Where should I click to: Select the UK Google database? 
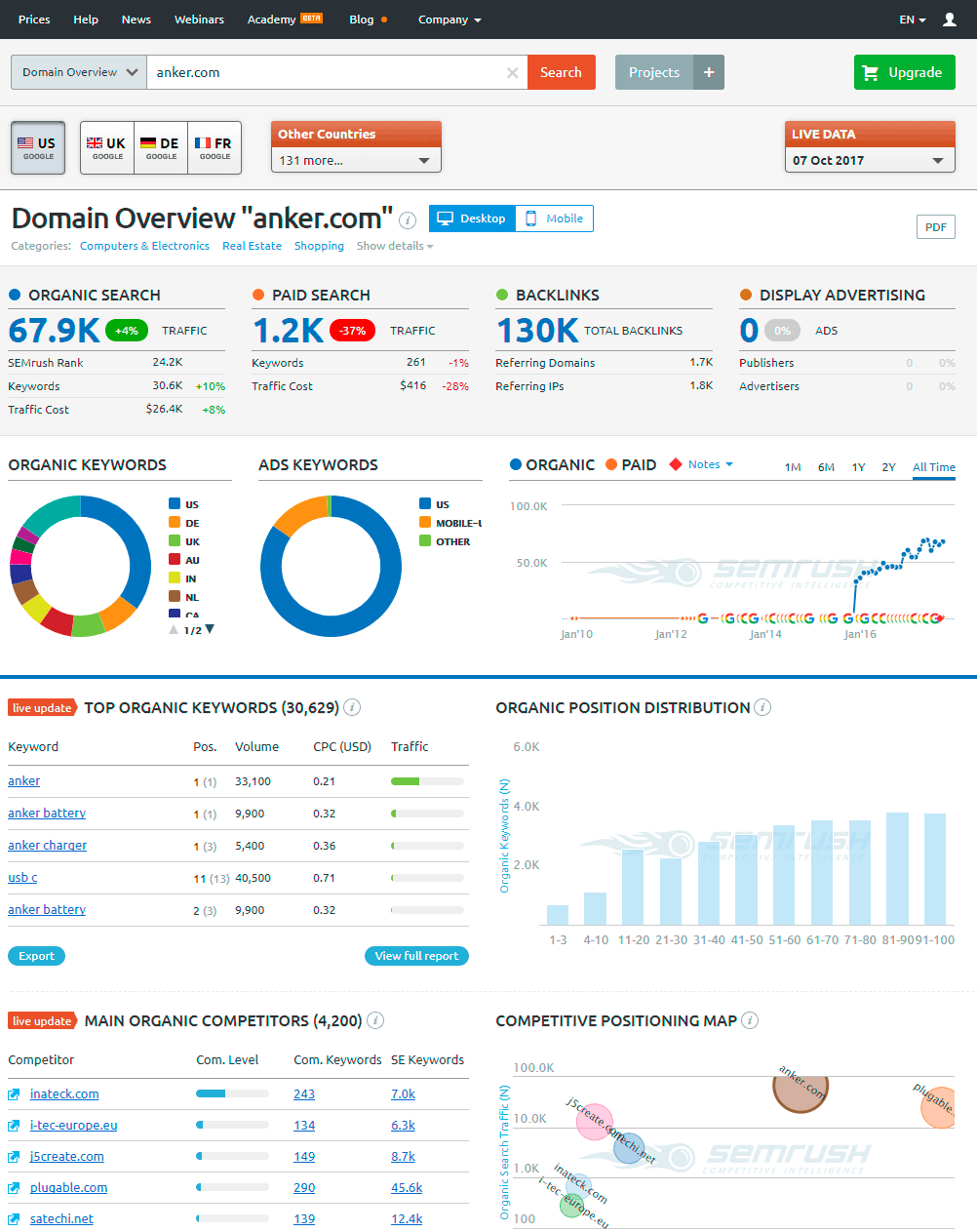pyautogui.click(x=107, y=147)
